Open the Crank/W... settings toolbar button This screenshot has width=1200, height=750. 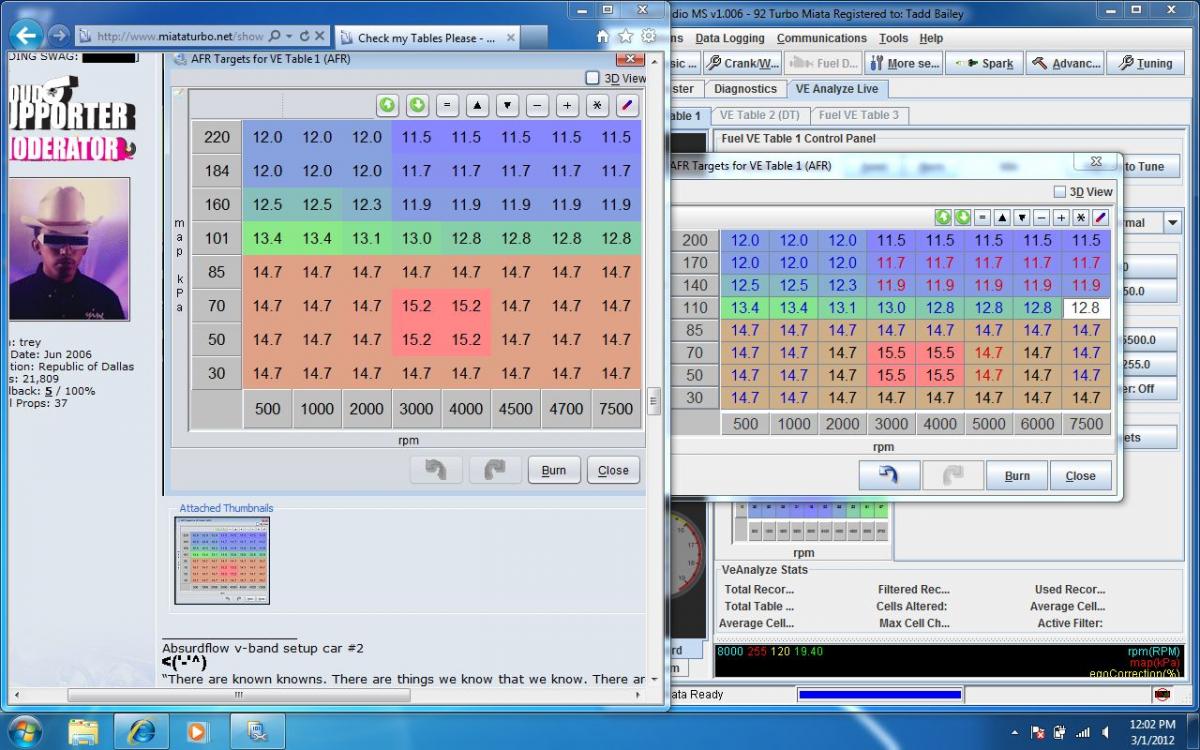[742, 63]
